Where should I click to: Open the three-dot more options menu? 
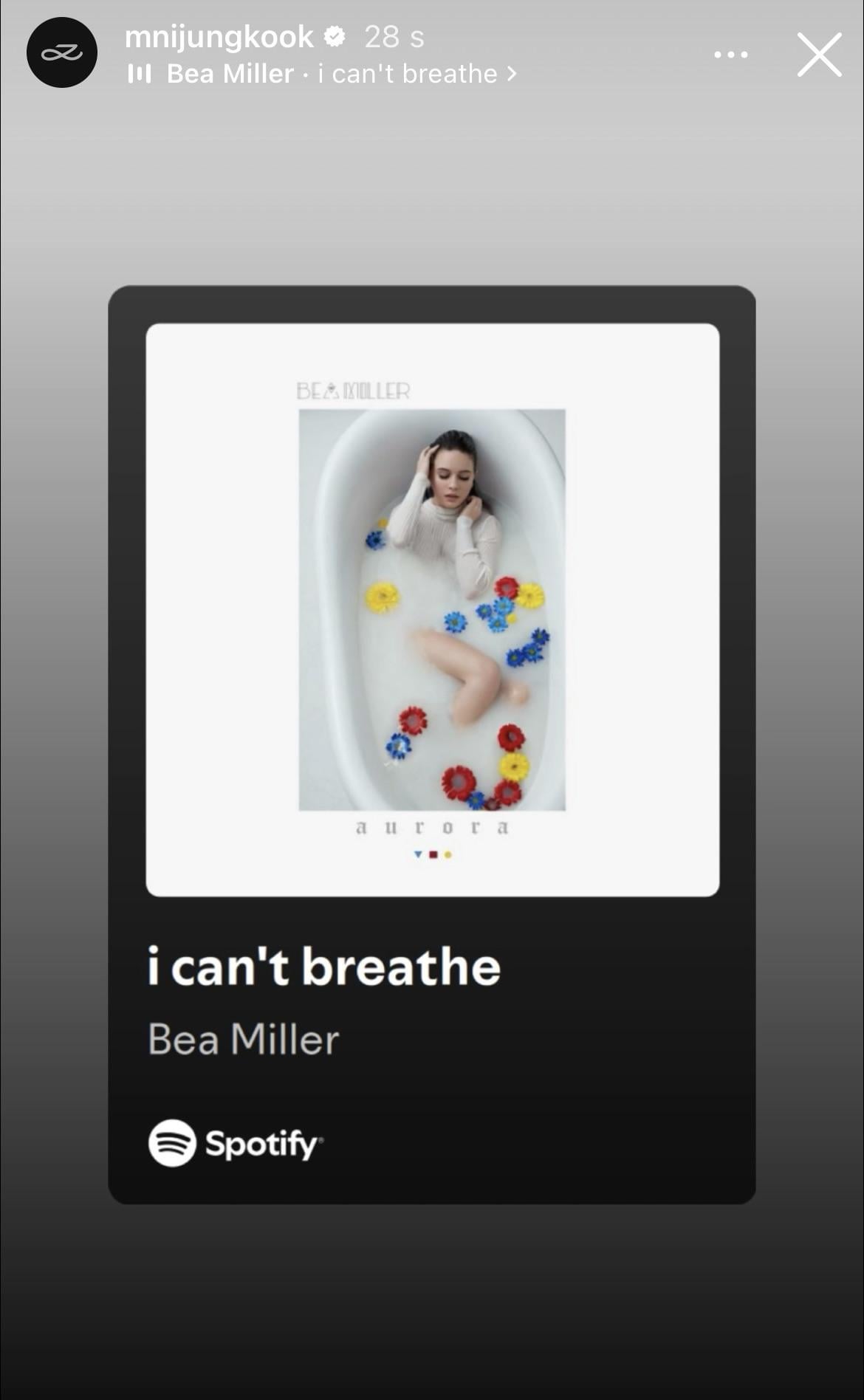pyautogui.click(x=731, y=54)
